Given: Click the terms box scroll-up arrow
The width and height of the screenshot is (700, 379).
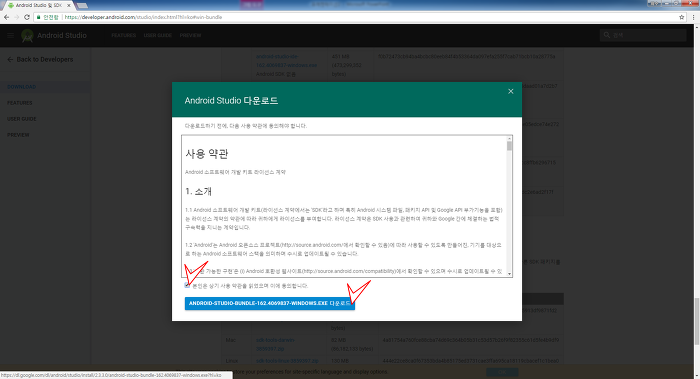Looking at the screenshot, I should 509,138.
